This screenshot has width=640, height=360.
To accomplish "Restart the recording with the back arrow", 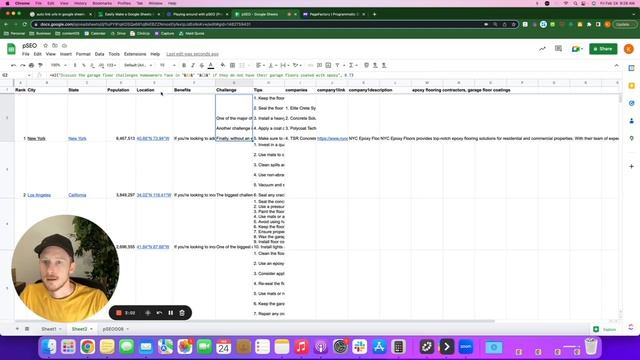I will [159, 313].
